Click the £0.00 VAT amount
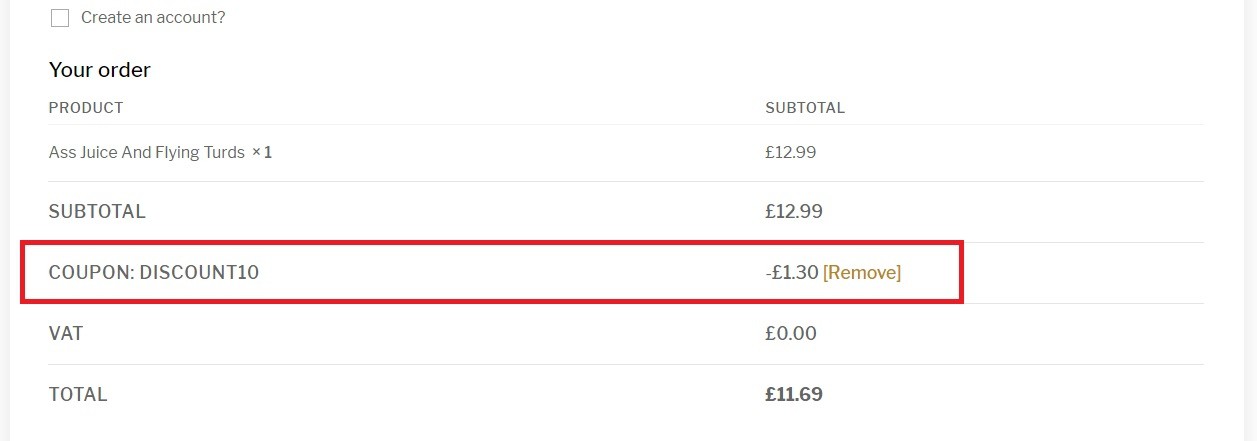 click(x=791, y=334)
